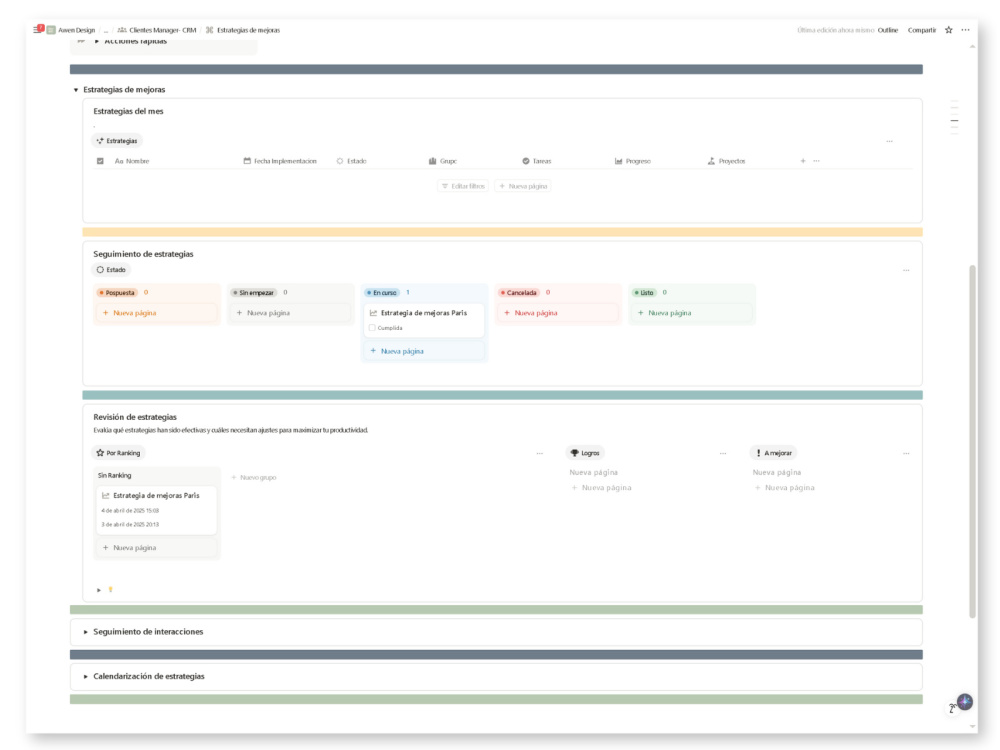
Task: Expand Seguimiento de interacciones section
Action: (85, 632)
